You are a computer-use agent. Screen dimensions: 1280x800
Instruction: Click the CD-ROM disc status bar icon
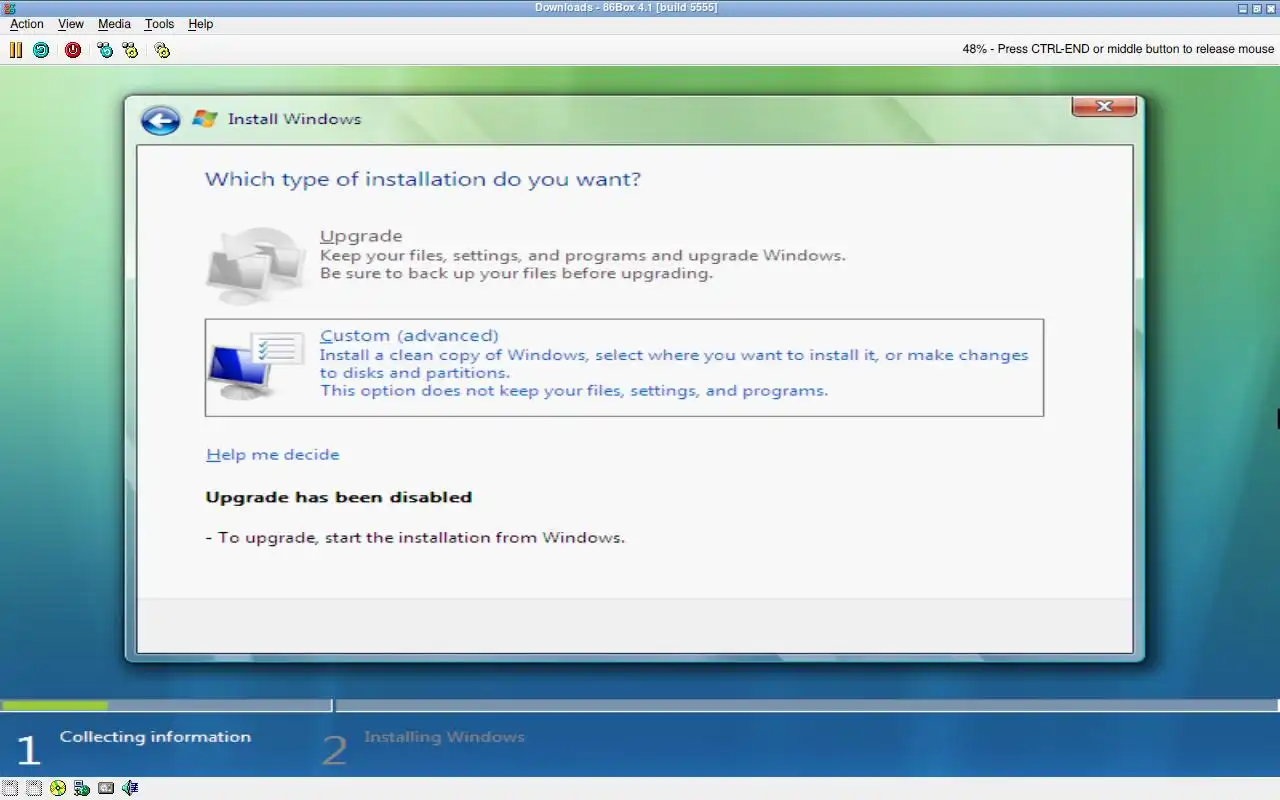tap(58, 788)
